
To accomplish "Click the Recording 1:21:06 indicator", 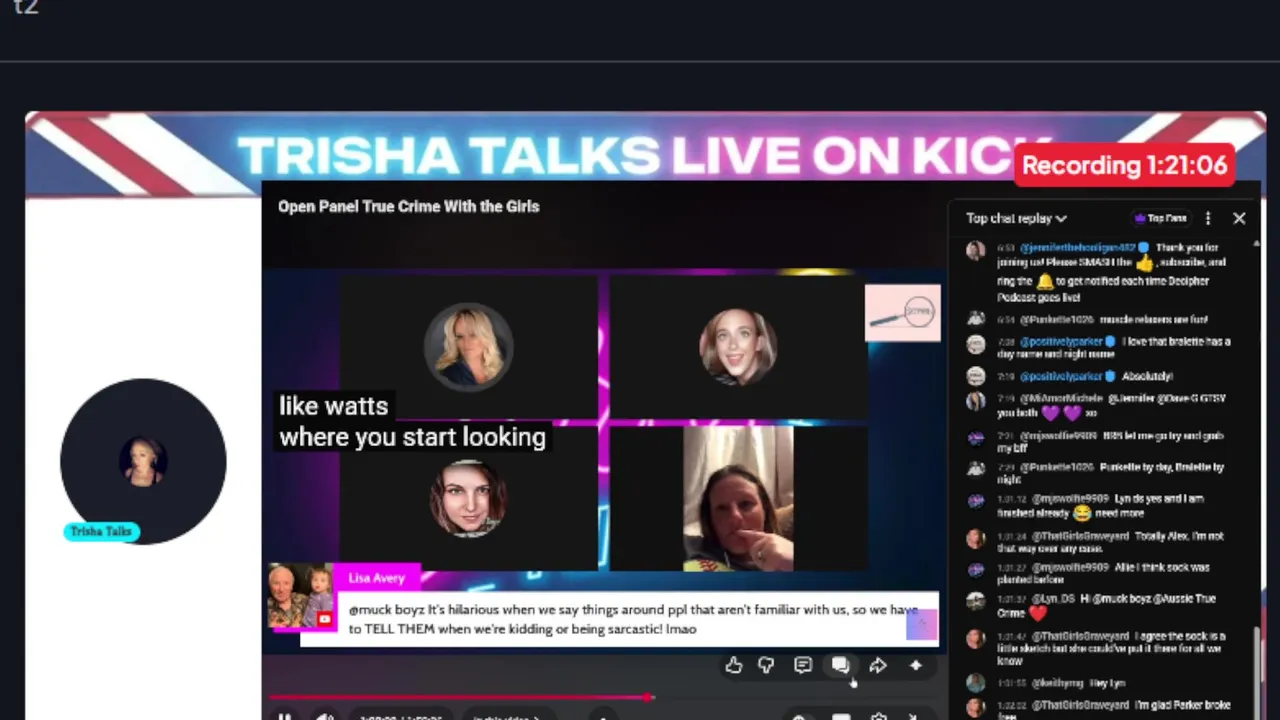I will 1125,166.
